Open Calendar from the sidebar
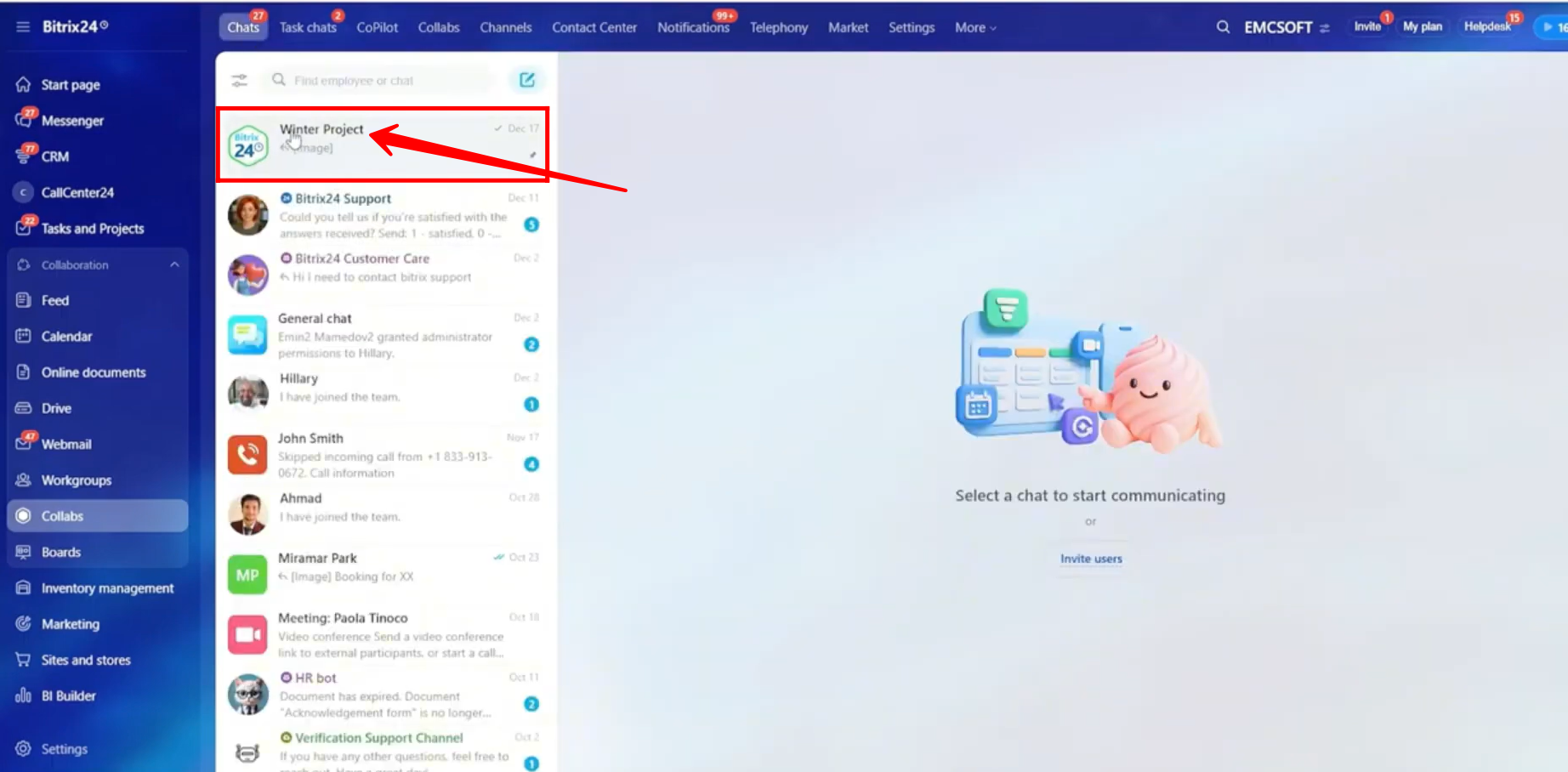The width and height of the screenshot is (1568, 772). point(66,337)
